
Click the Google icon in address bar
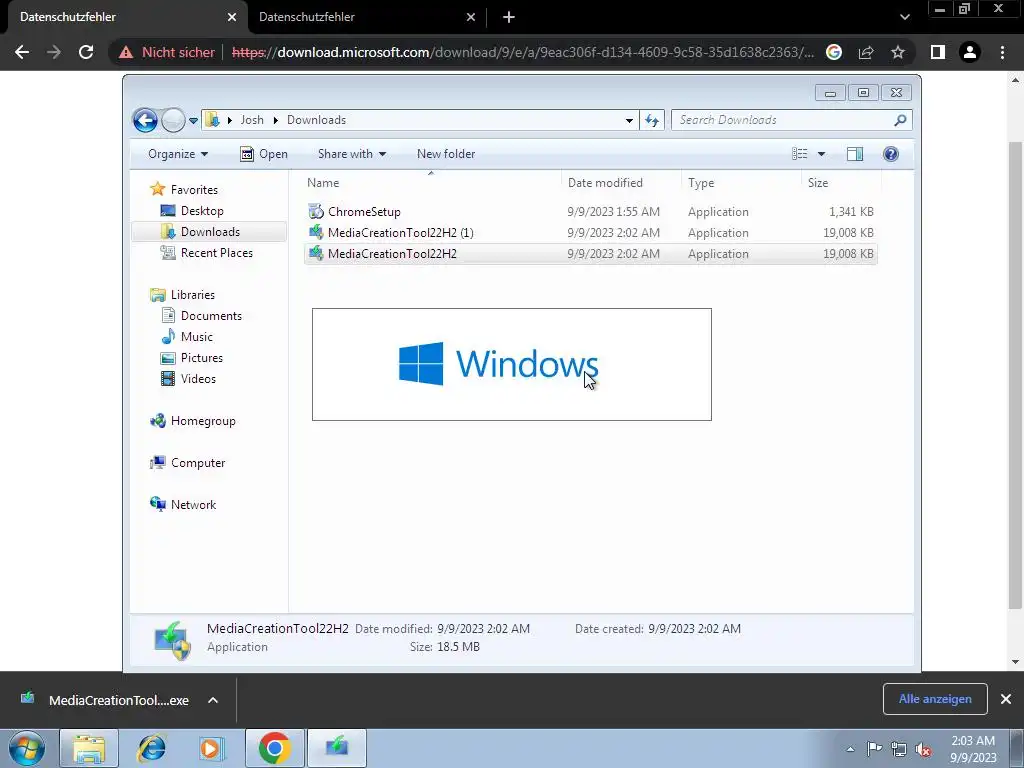[834, 52]
